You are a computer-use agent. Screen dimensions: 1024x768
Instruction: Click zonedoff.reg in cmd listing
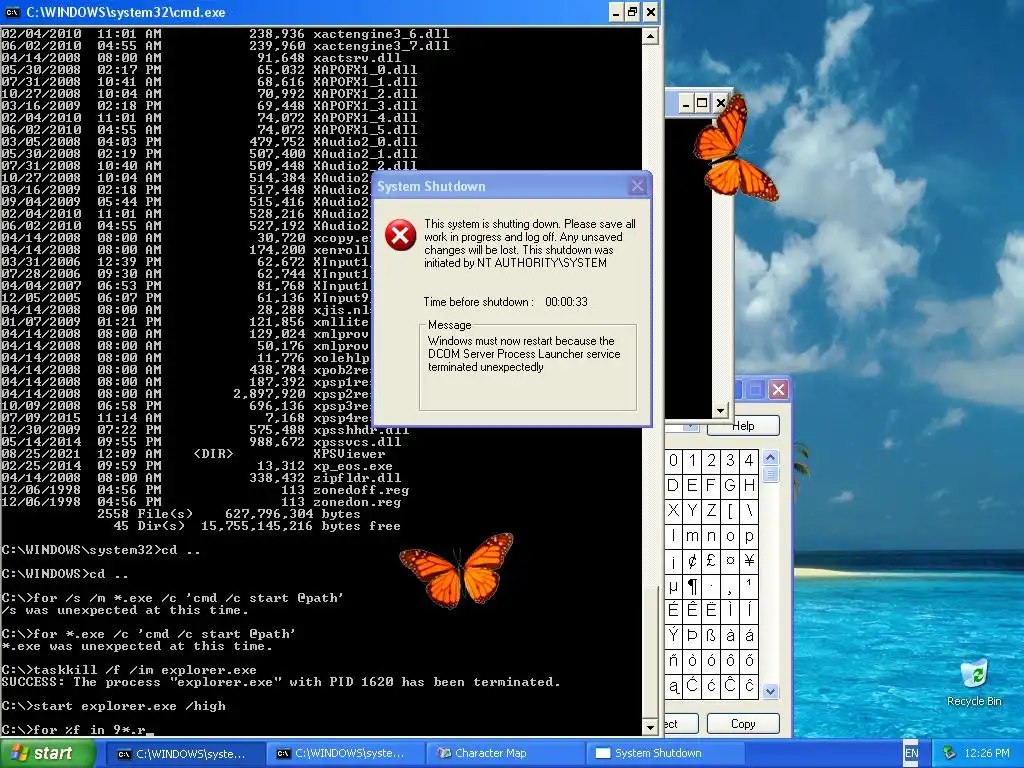click(360, 490)
